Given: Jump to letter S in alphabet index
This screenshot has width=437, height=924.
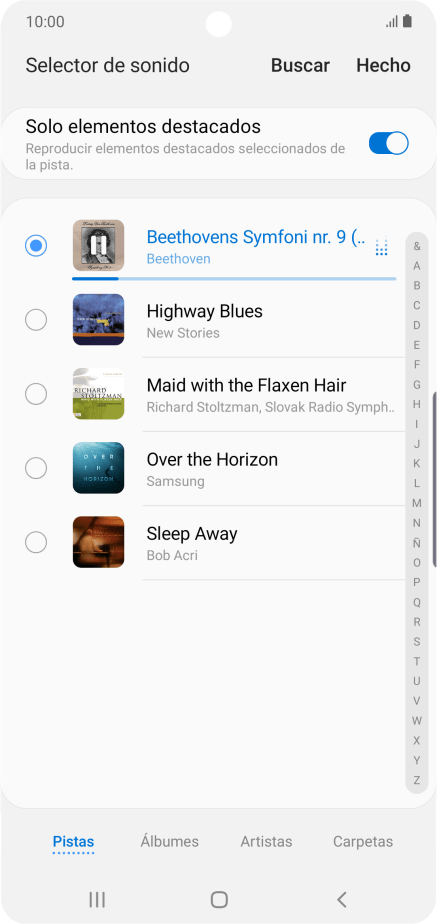Looking at the screenshot, I should 417,641.
